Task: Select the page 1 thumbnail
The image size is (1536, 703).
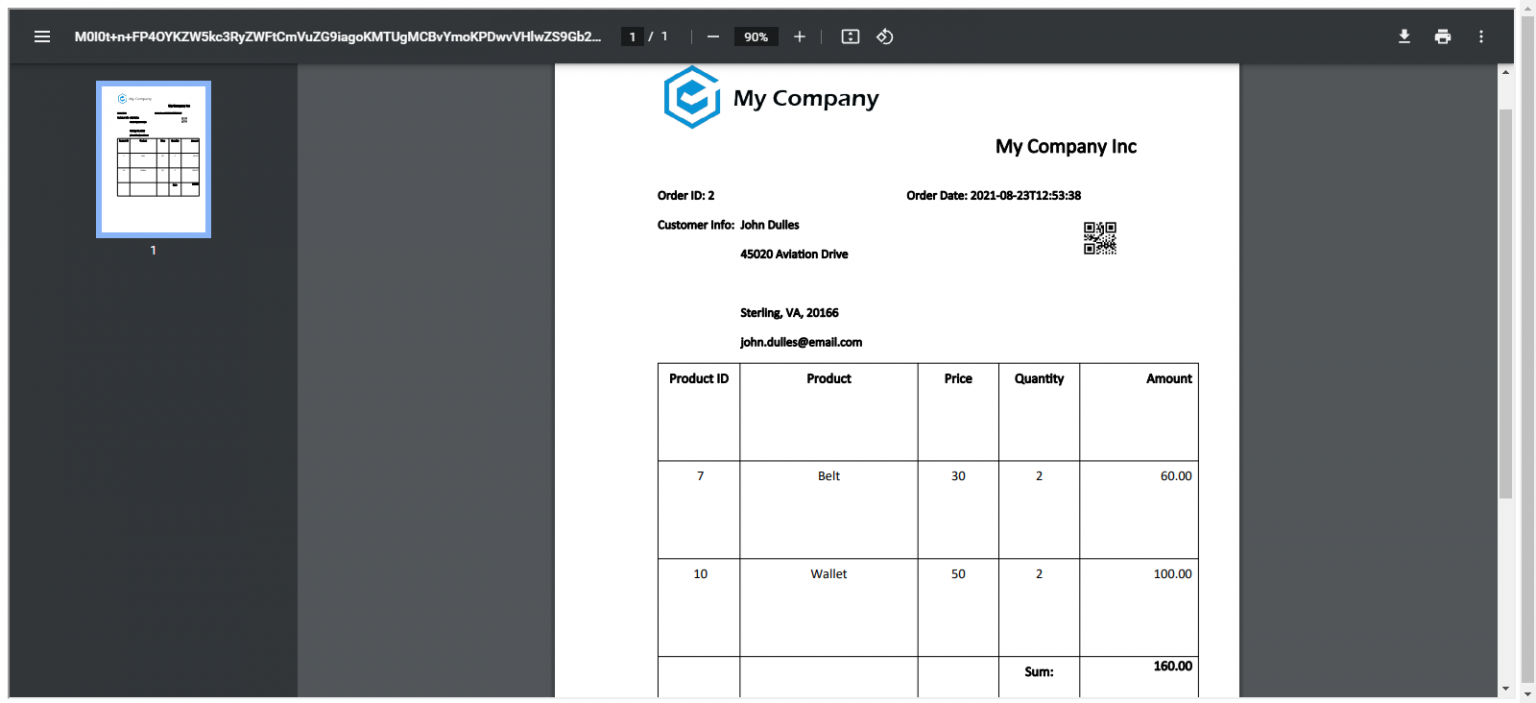Action: point(153,159)
